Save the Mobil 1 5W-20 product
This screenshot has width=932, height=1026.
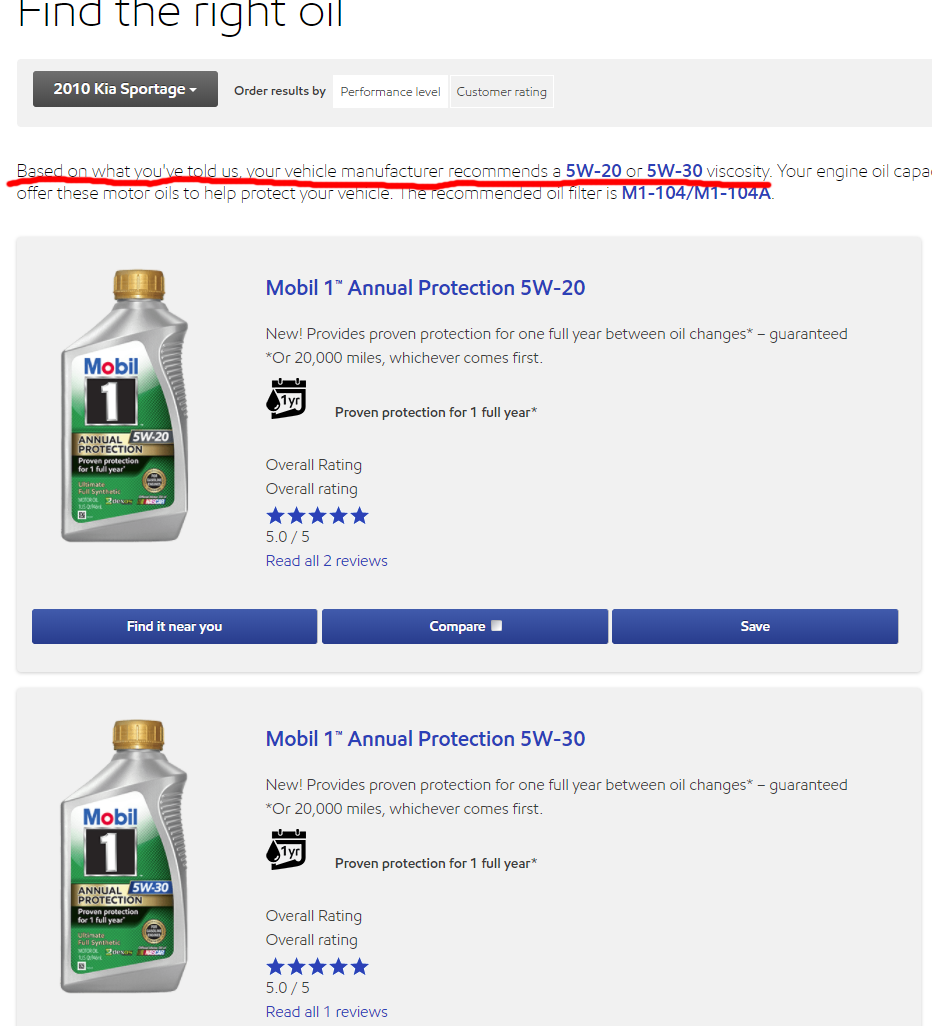click(x=755, y=626)
